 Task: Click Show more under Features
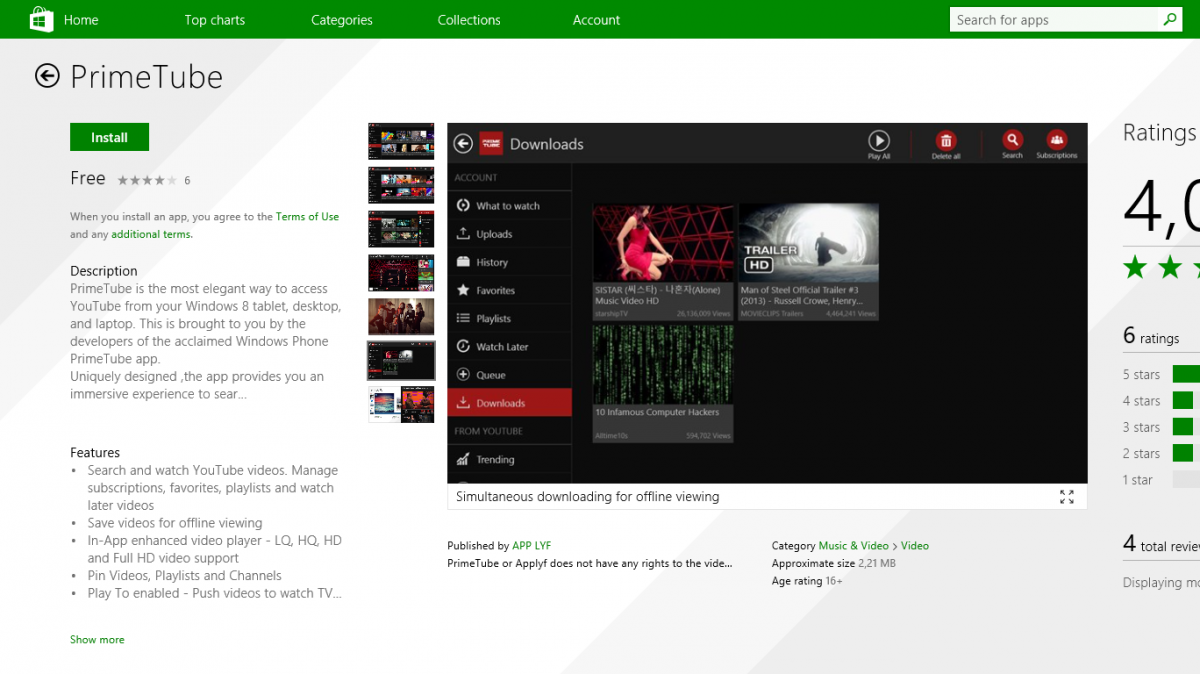pos(97,640)
